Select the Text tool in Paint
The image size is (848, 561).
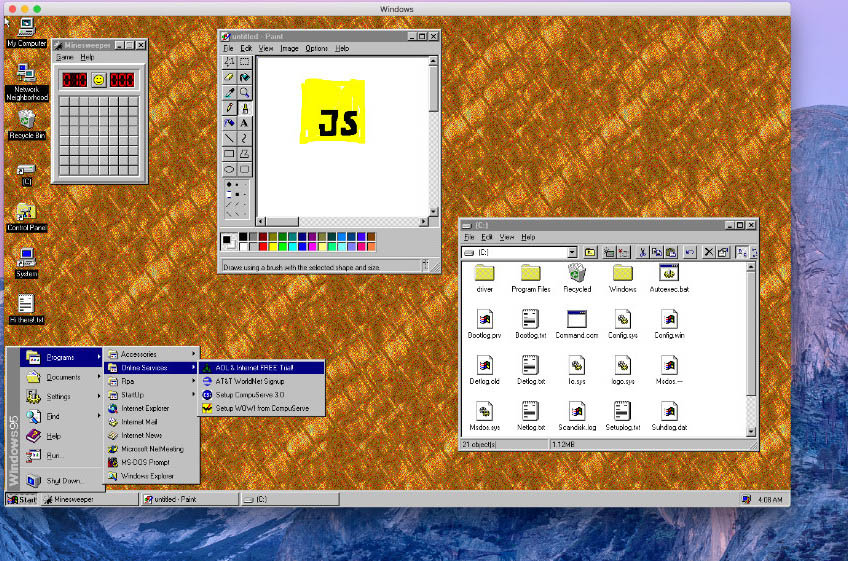point(244,123)
